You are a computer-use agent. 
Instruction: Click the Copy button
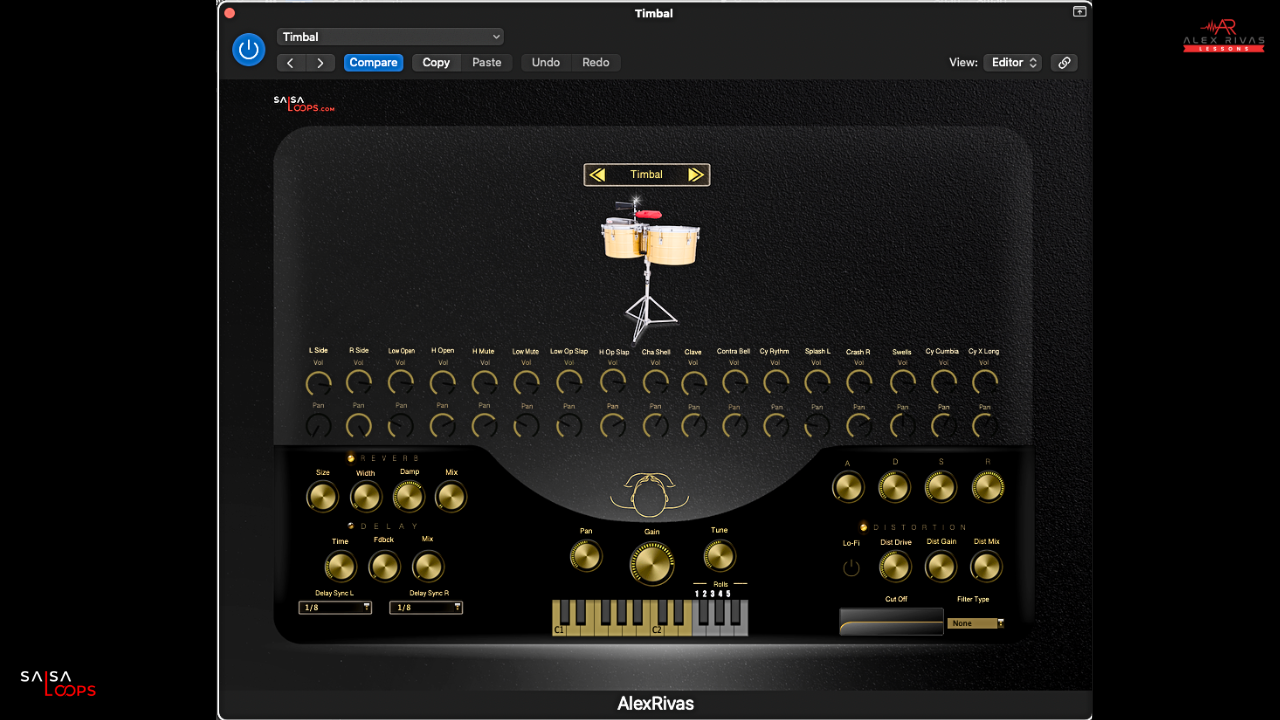coord(436,62)
